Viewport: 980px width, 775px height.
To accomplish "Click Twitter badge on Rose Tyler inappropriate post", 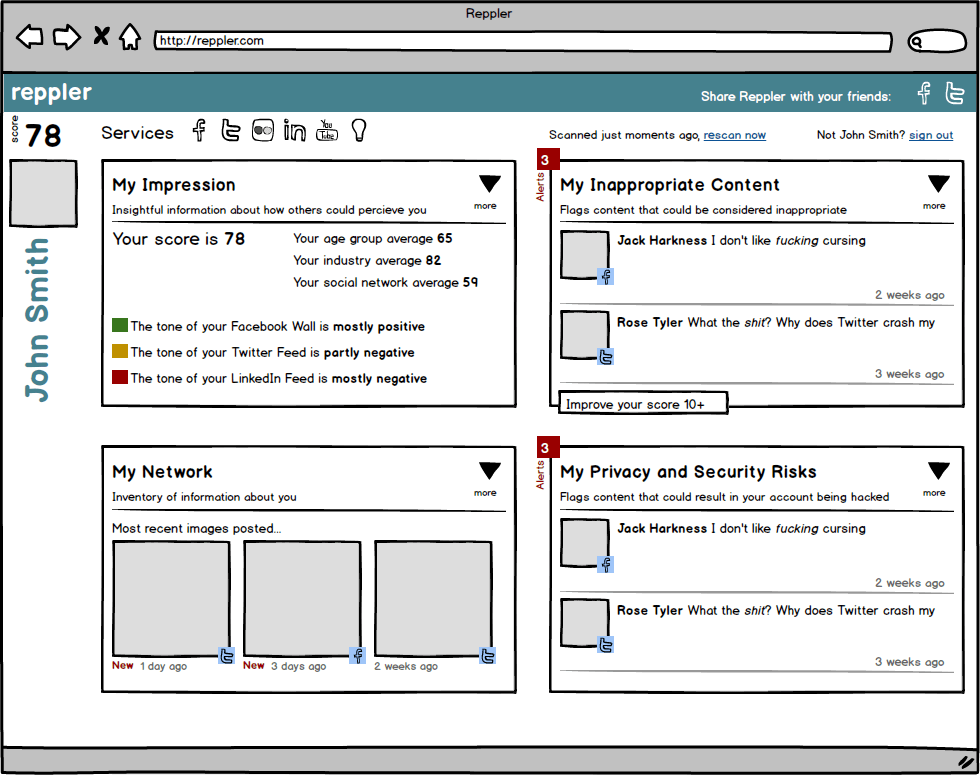I will pyautogui.click(x=606, y=357).
